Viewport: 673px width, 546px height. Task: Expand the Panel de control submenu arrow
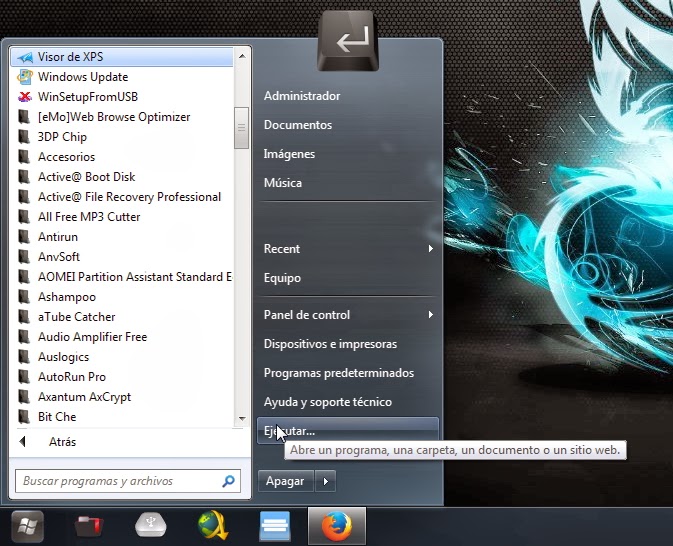[x=430, y=315]
